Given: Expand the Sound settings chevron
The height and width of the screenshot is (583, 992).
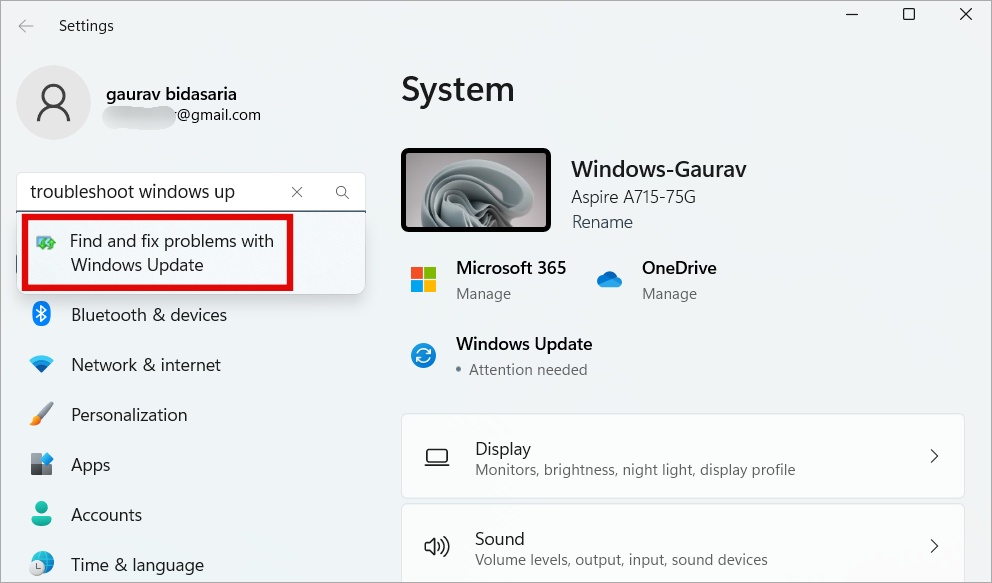Looking at the screenshot, I should point(934,546).
